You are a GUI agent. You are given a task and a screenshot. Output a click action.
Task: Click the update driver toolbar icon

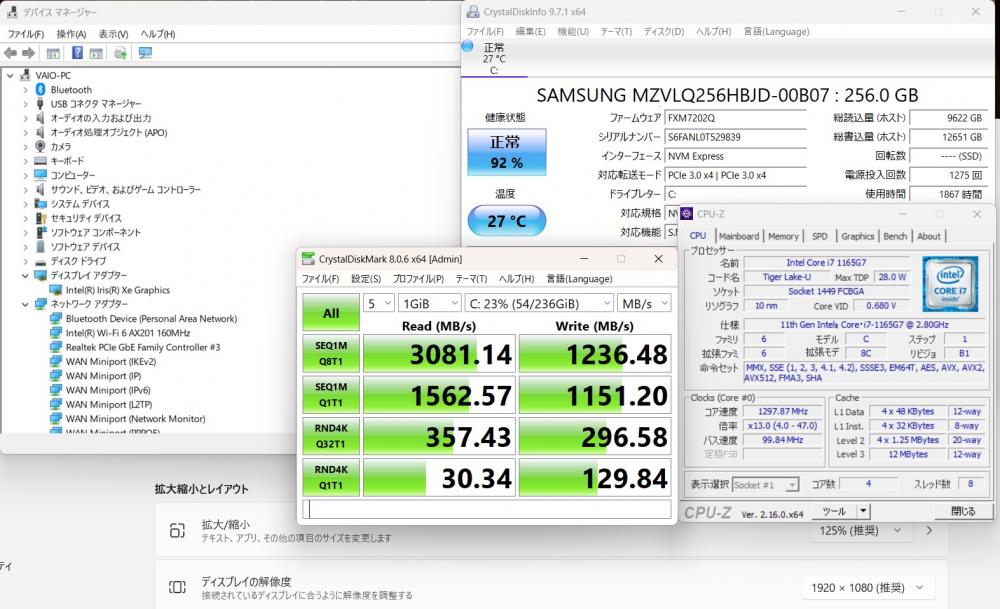point(120,53)
